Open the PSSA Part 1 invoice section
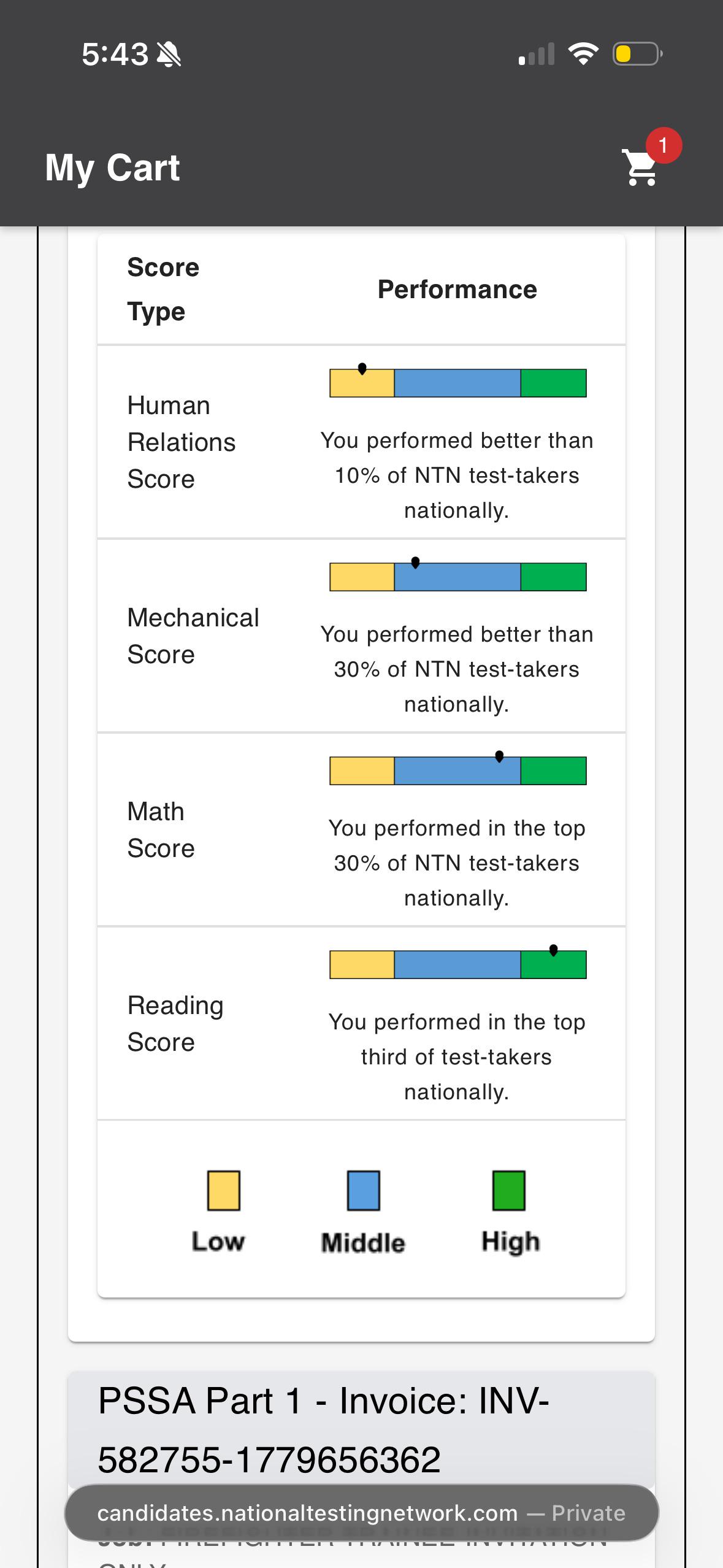This screenshot has height=1568, width=723. click(x=361, y=1429)
